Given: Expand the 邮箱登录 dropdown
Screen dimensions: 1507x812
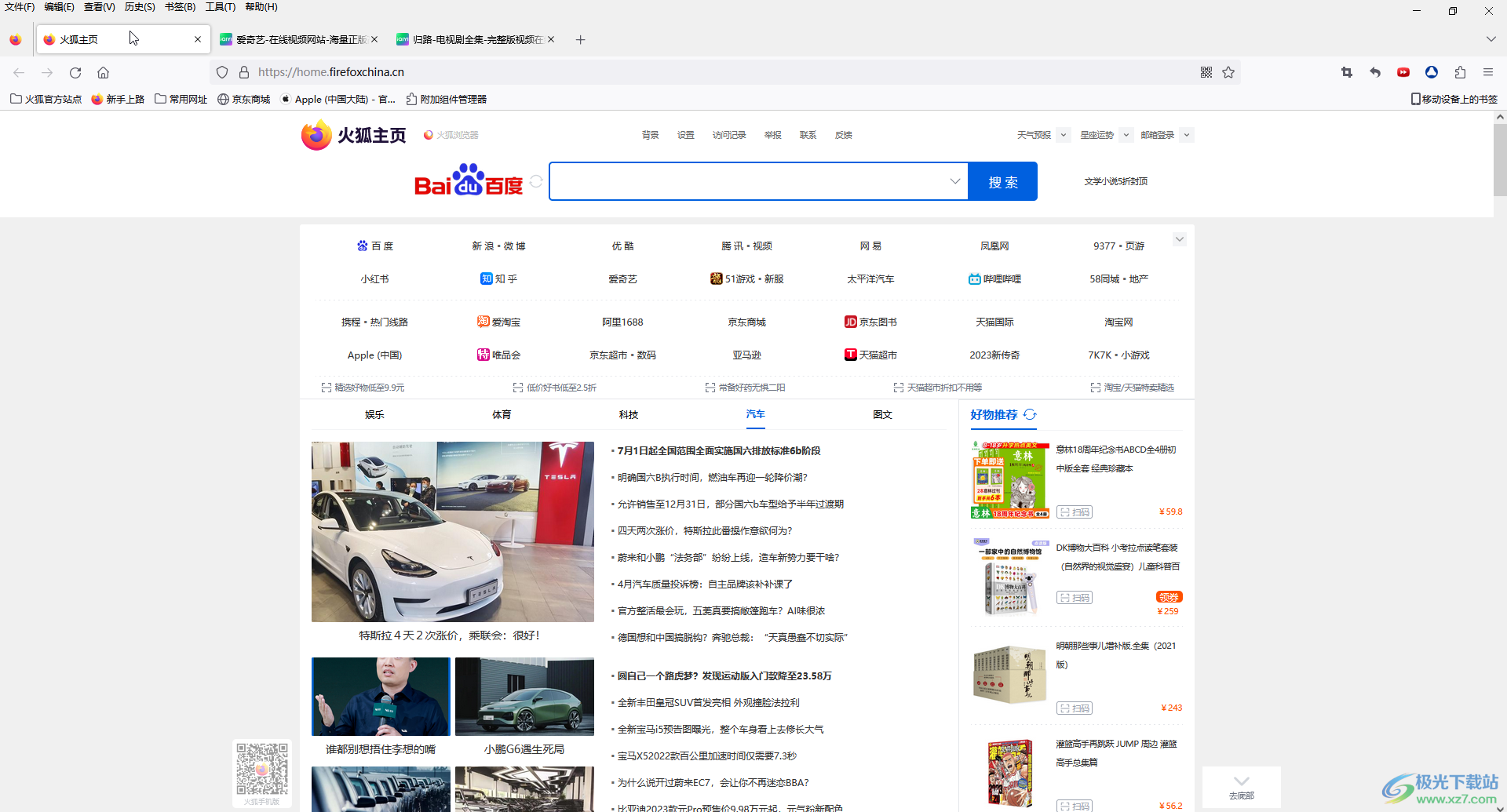Looking at the screenshot, I should [1187, 135].
